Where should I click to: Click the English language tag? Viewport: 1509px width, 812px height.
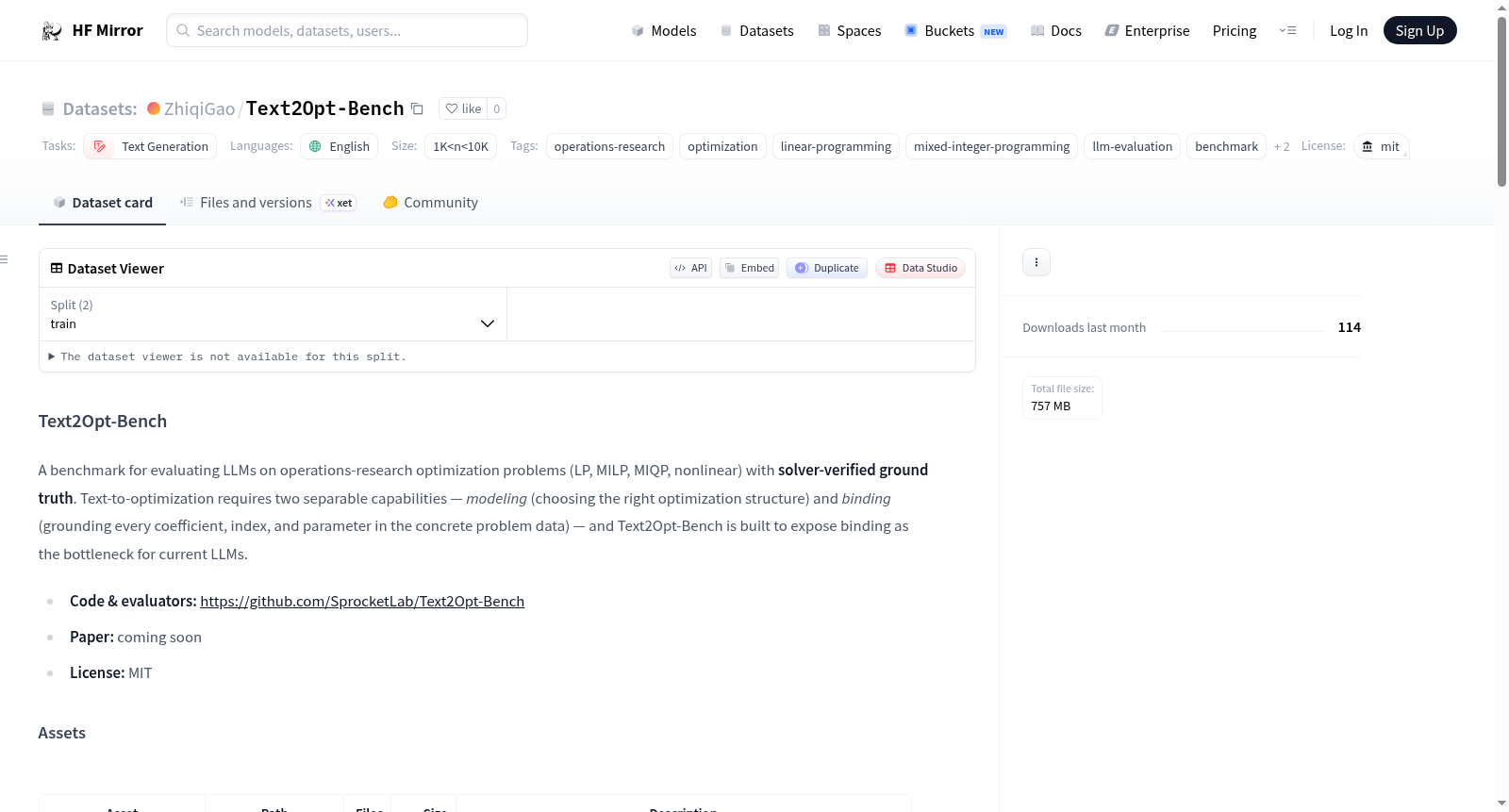tap(340, 146)
